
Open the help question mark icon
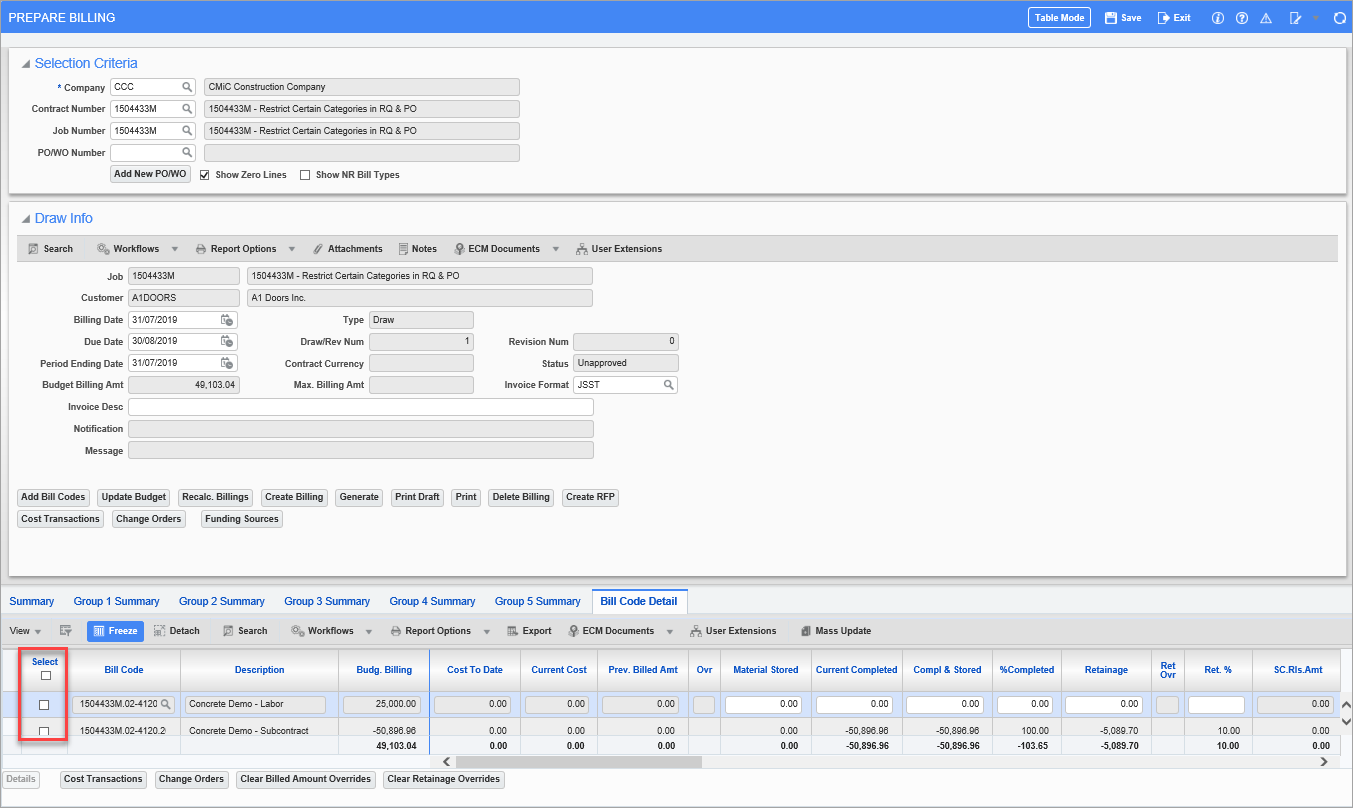coord(1242,18)
